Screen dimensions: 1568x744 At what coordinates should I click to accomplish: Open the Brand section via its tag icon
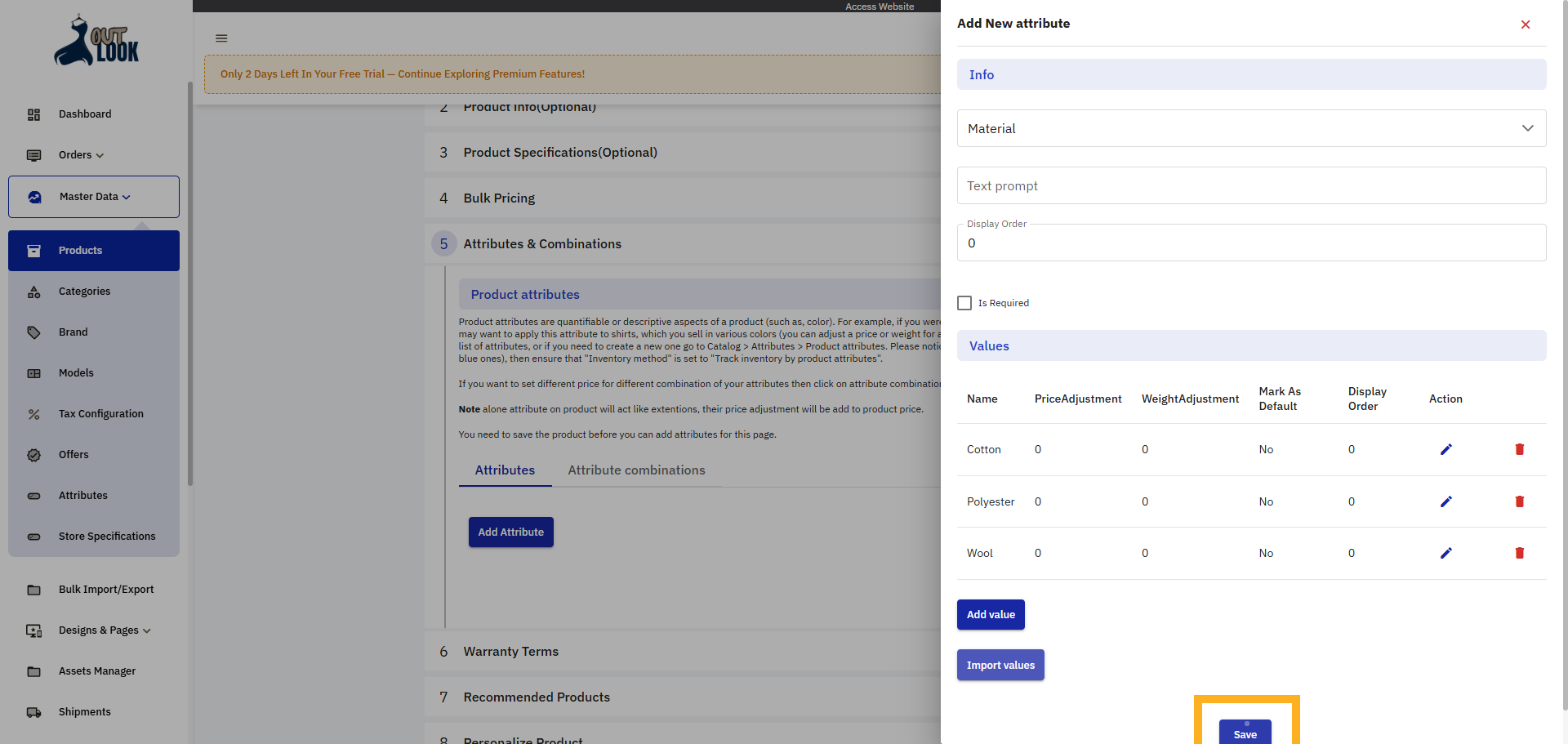pyautogui.click(x=33, y=332)
